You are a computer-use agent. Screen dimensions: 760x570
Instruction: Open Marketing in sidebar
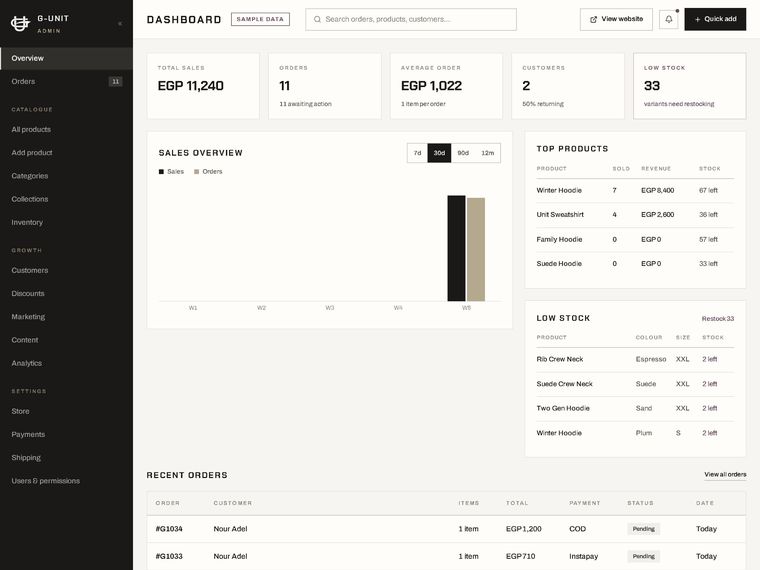(x=66, y=317)
